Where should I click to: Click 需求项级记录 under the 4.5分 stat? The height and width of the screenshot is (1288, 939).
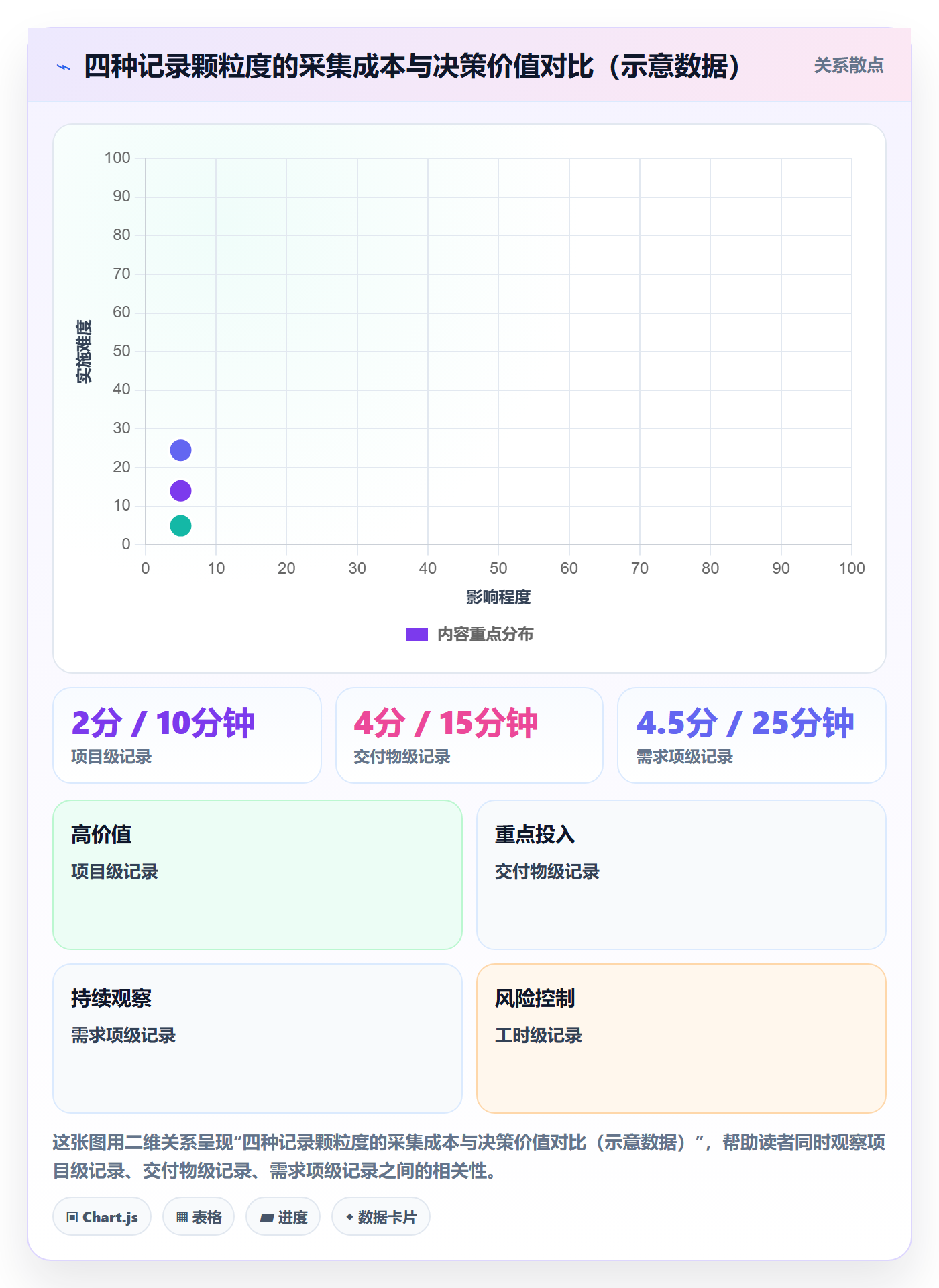click(685, 757)
